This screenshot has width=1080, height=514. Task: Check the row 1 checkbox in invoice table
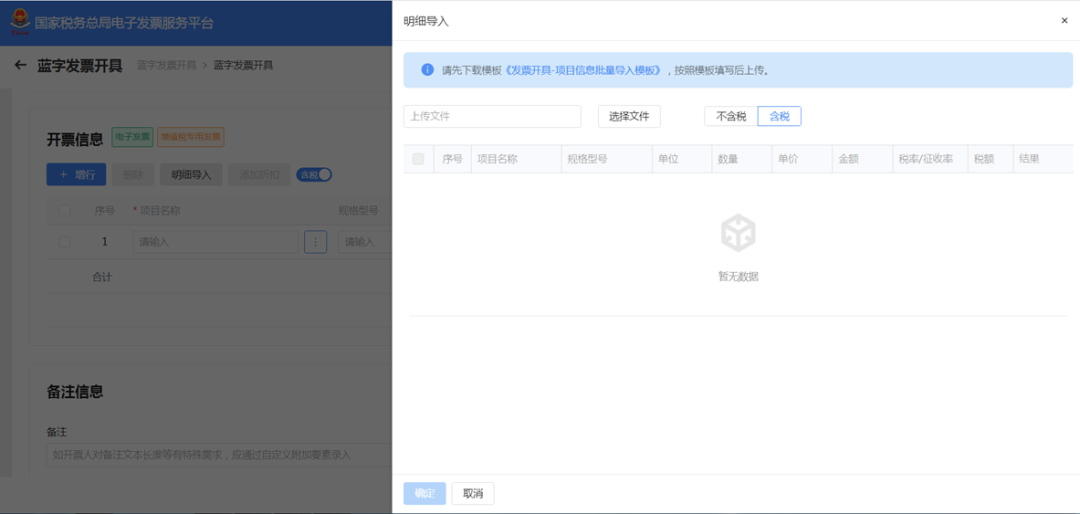[65, 241]
